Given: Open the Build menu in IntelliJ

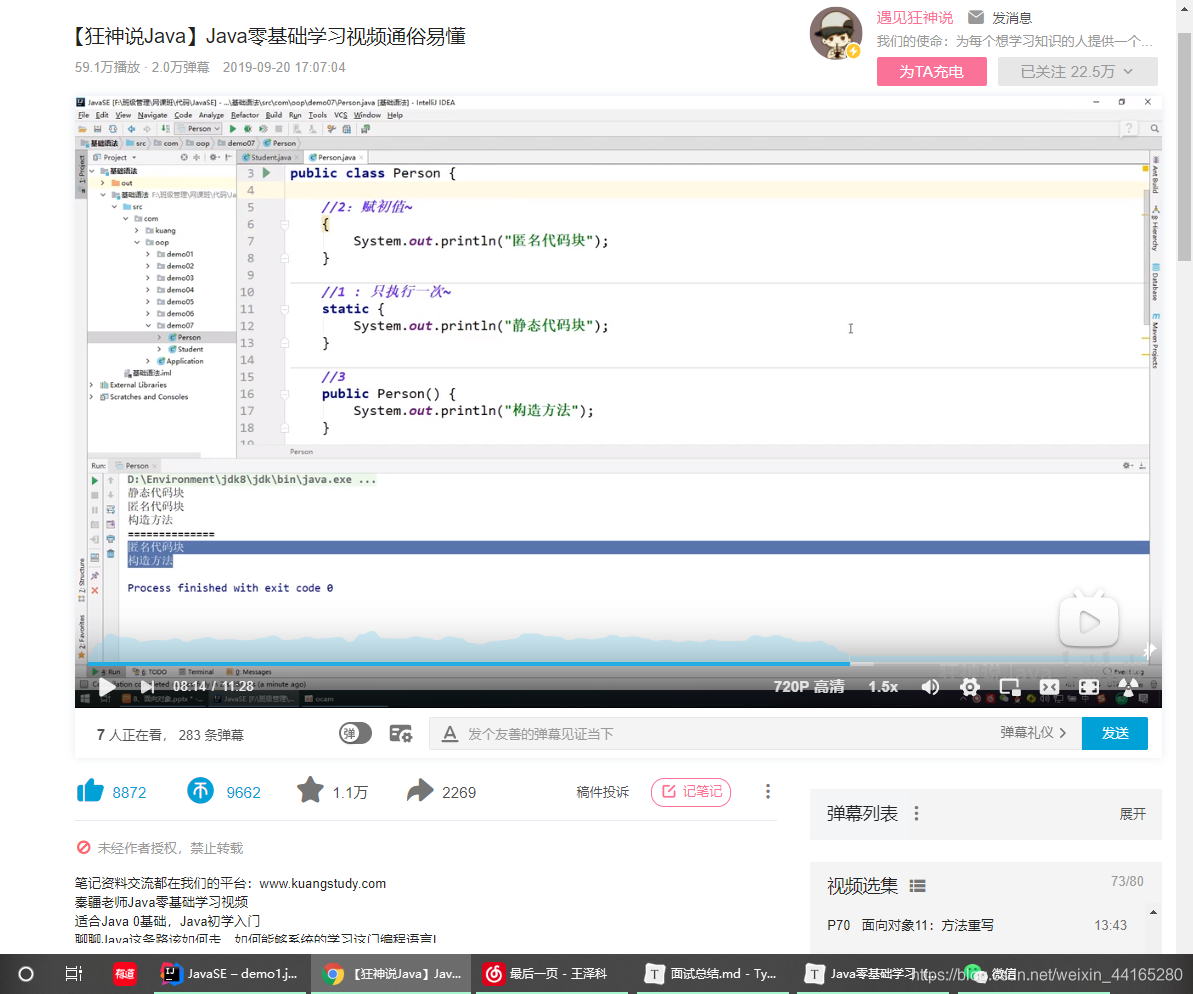Looking at the screenshot, I should (x=274, y=115).
